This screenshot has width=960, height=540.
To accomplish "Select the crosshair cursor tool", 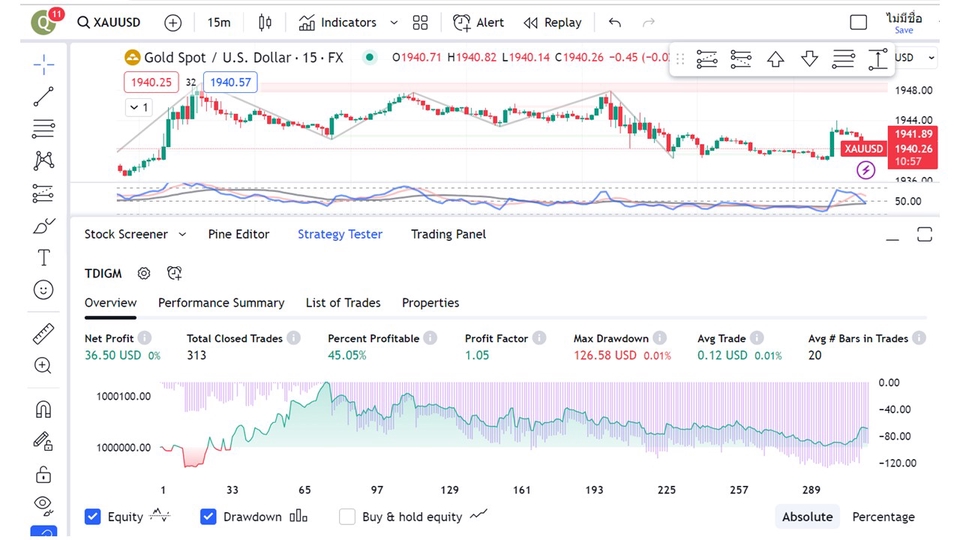I will coord(43,64).
